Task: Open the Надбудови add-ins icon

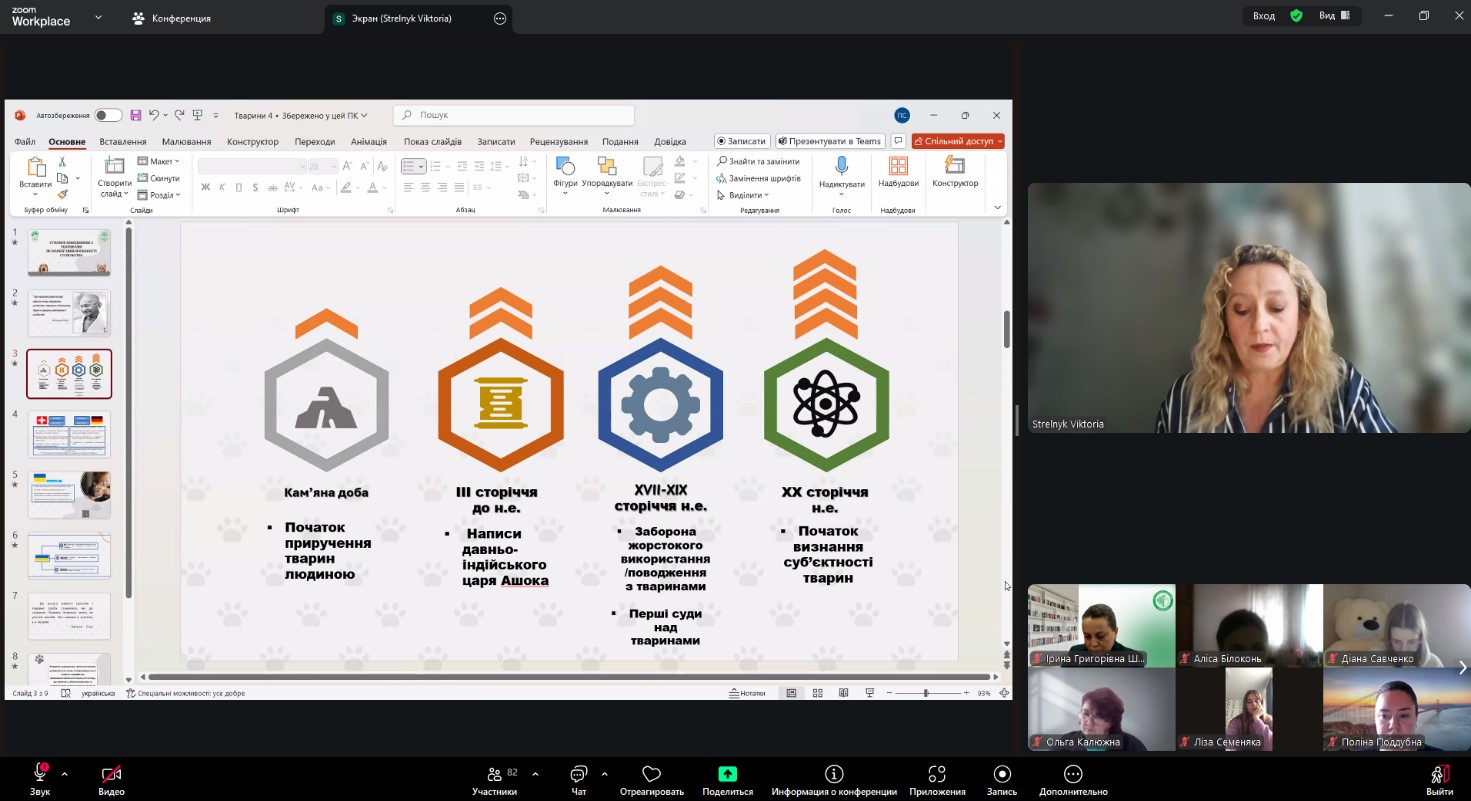Action: pyautogui.click(x=898, y=166)
